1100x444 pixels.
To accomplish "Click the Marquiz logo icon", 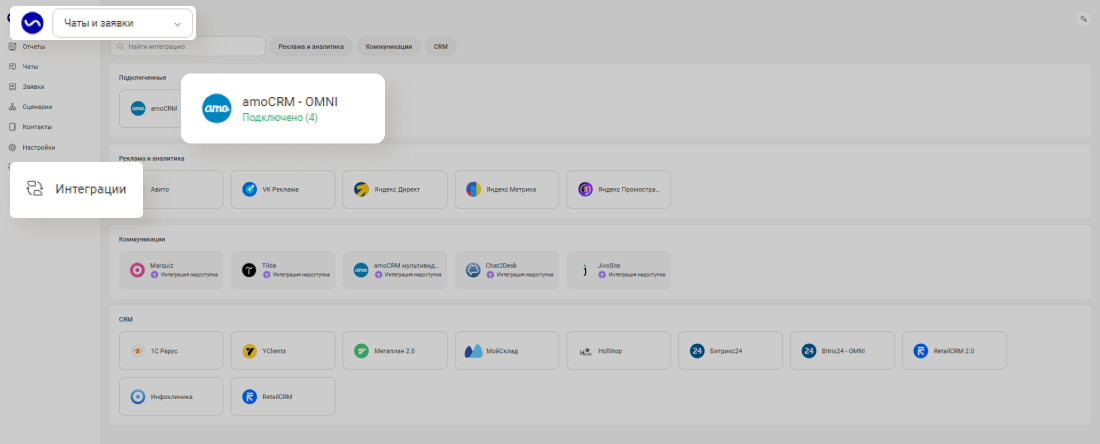I will pos(138,270).
